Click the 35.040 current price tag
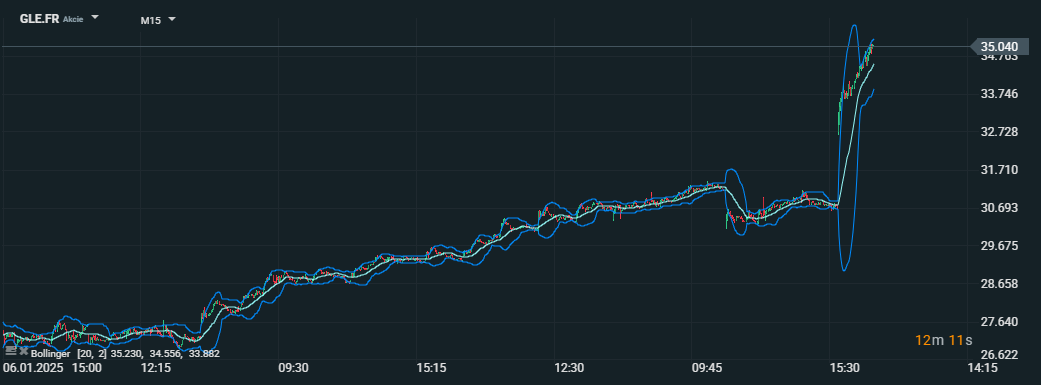Image resolution: width=1041 pixels, height=385 pixels. pyautogui.click(x=999, y=46)
